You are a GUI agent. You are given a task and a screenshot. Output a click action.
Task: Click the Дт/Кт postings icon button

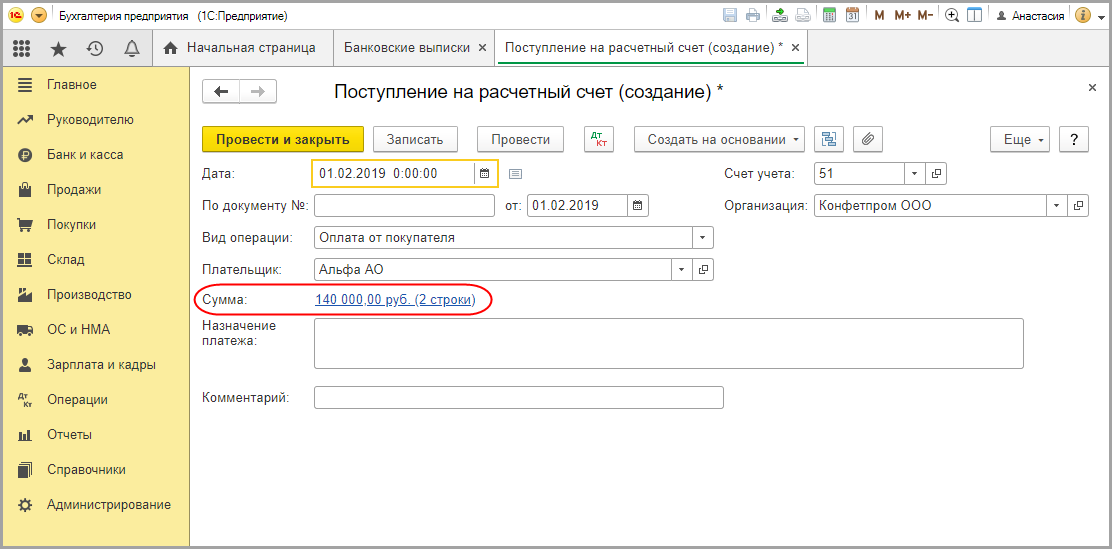[599, 140]
